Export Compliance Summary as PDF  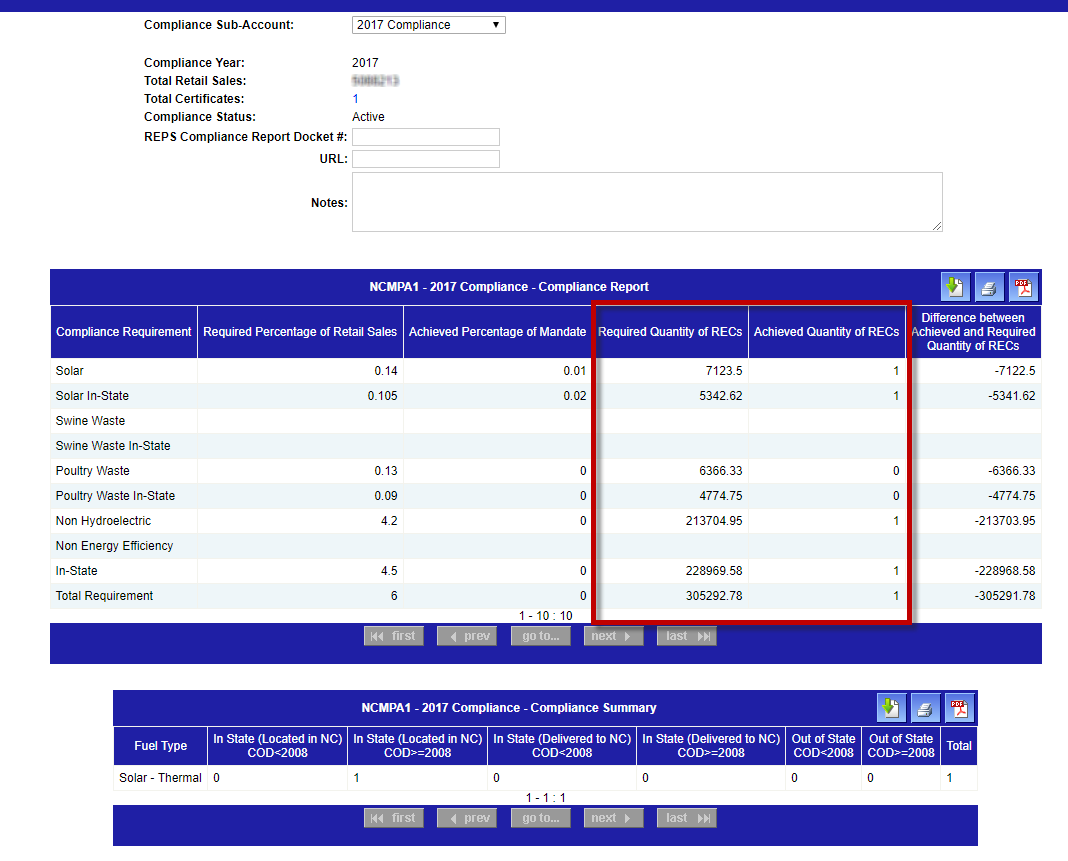pos(959,708)
